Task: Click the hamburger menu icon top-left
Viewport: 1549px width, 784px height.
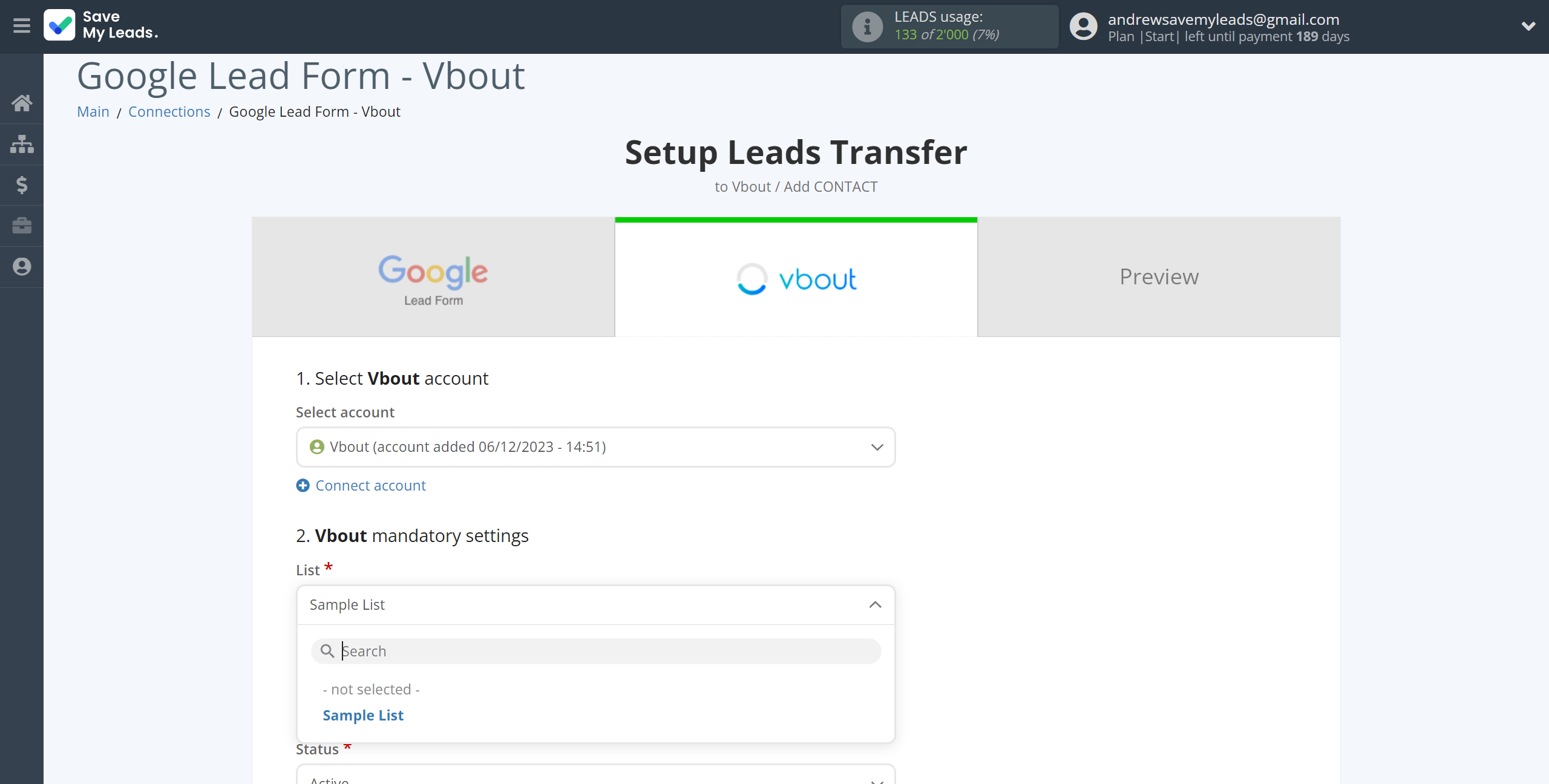Action: (x=22, y=27)
